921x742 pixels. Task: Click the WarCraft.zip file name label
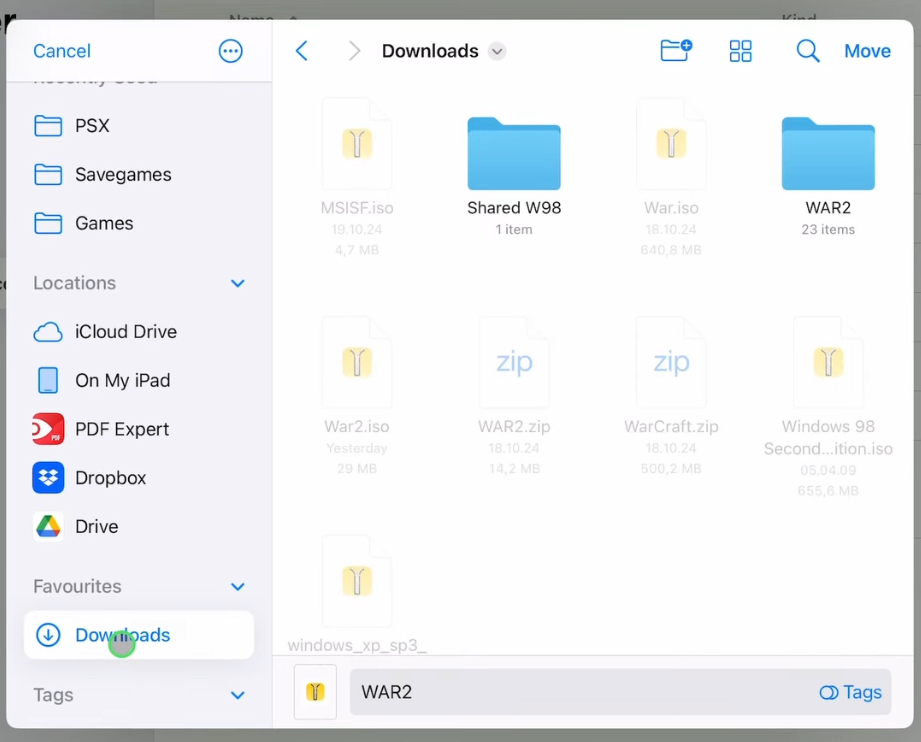click(x=671, y=427)
